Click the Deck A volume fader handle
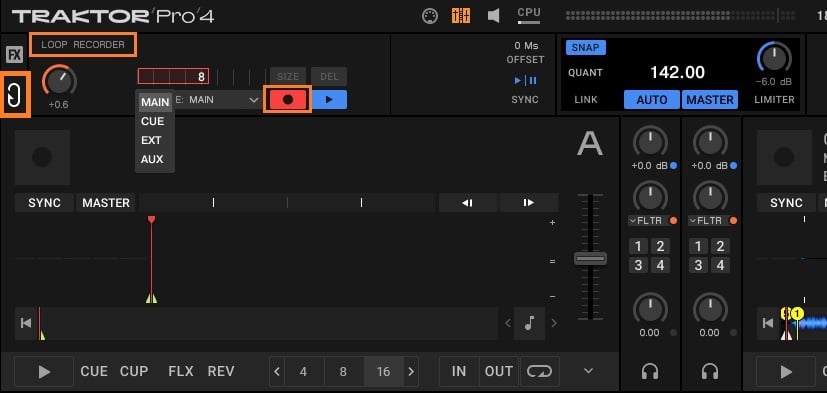Image resolution: width=827 pixels, height=393 pixels. pyautogui.click(x=590, y=258)
